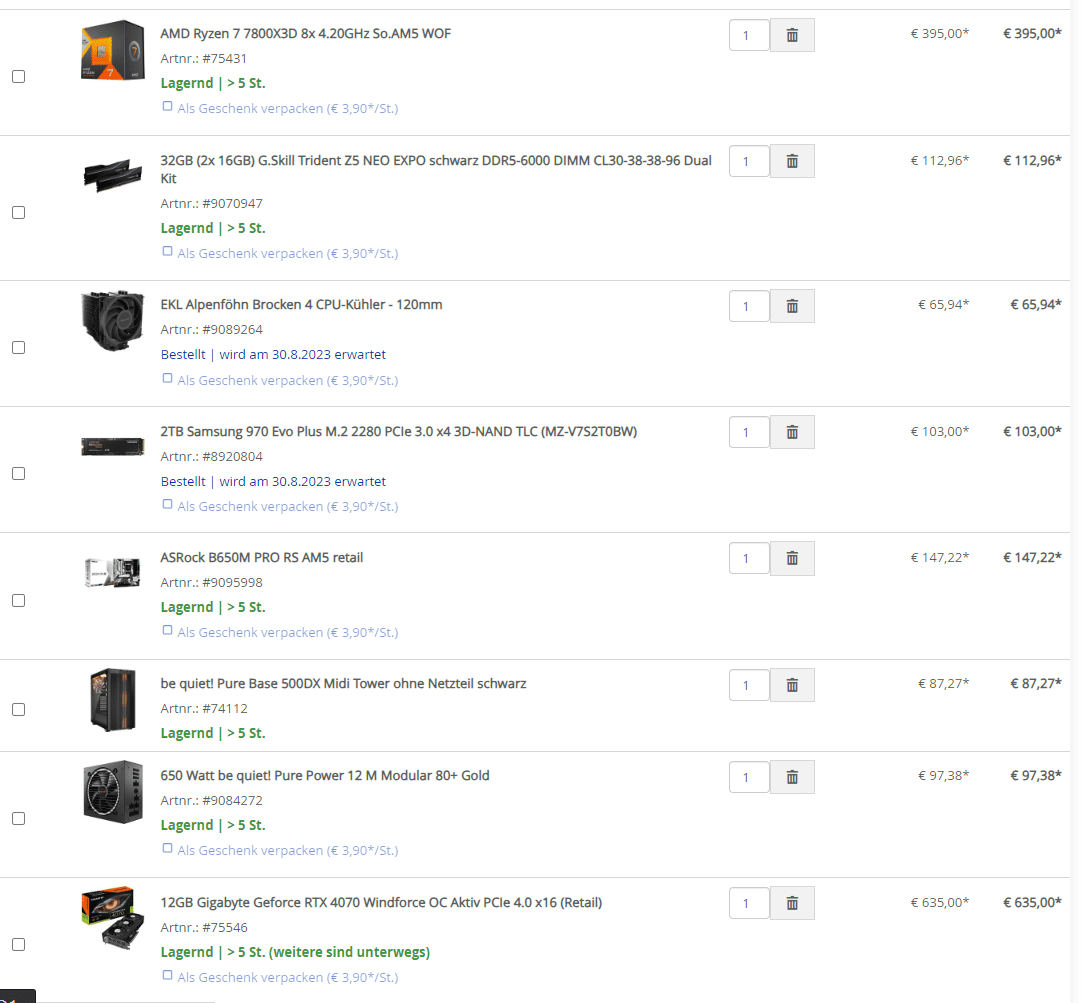Image resolution: width=1085 pixels, height=1003 pixels.
Task: Delete the Pure Power 12 M power supply
Action: (792, 777)
